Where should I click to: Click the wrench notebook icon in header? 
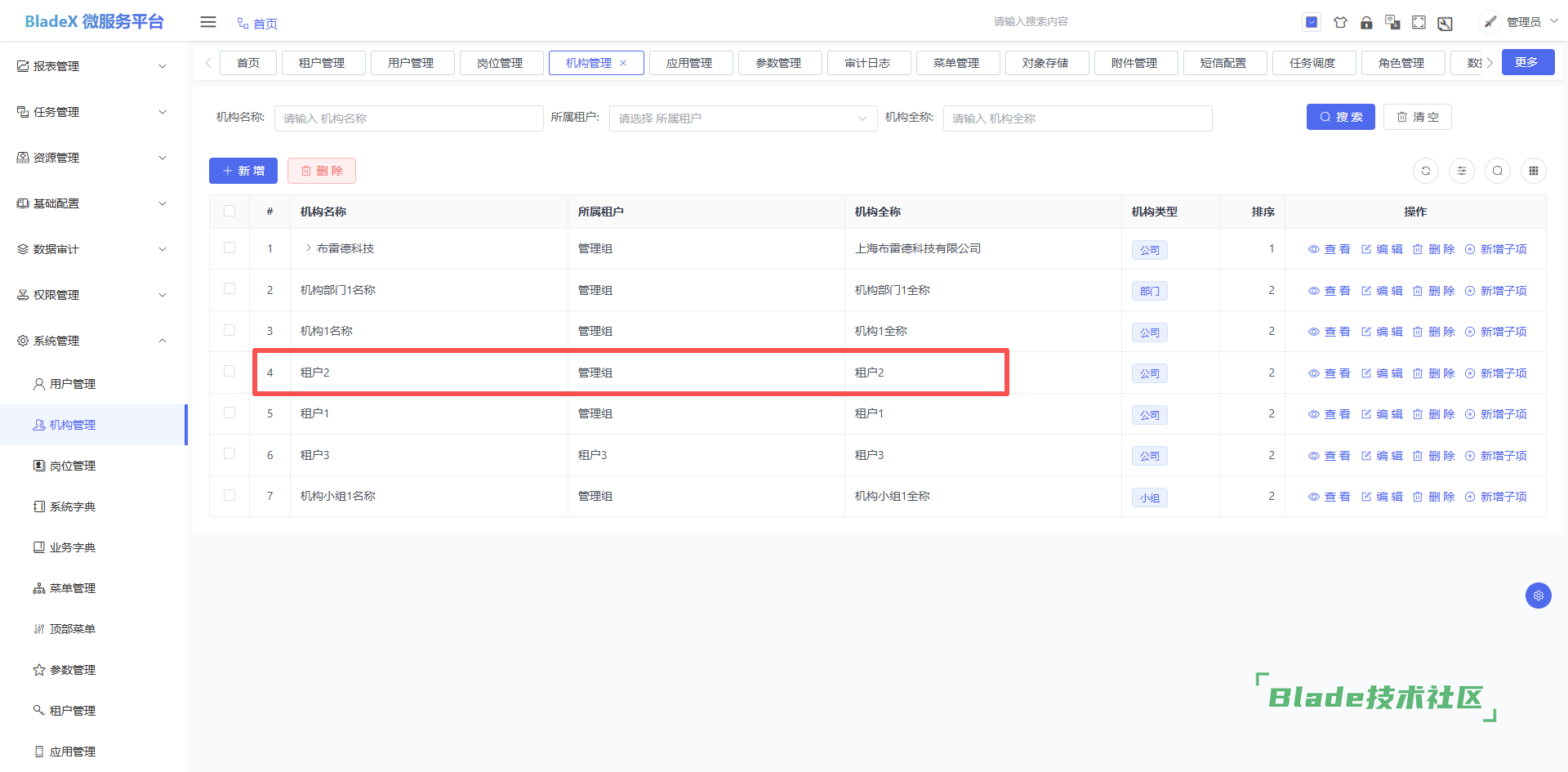coord(1445,23)
